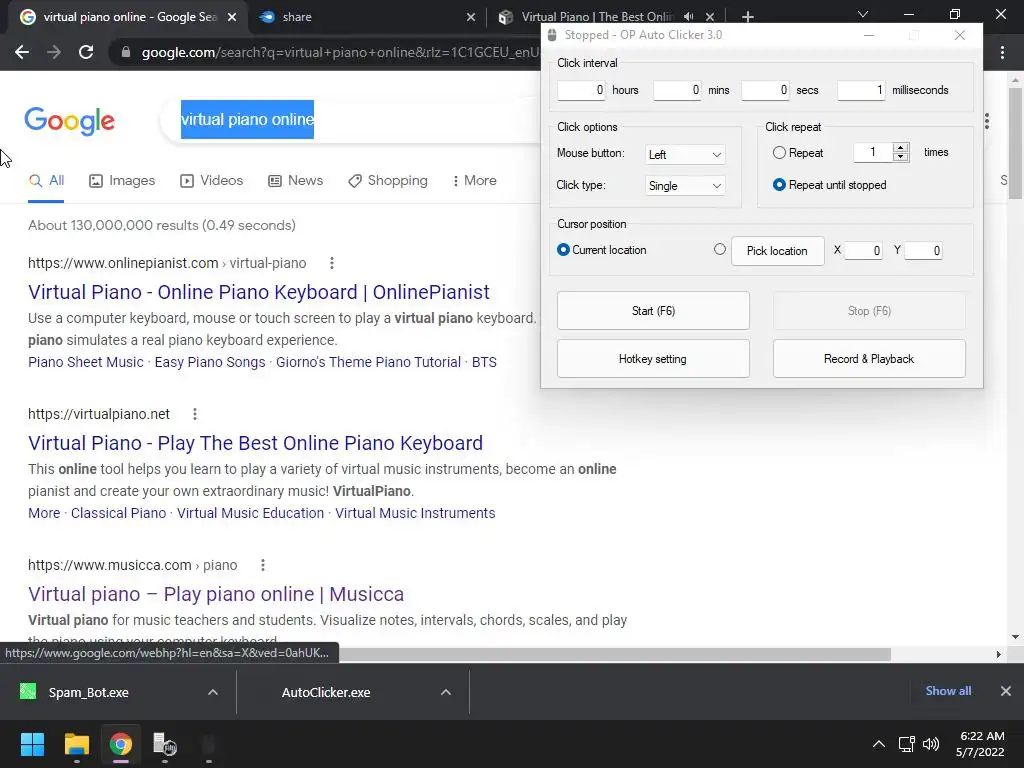The height and width of the screenshot is (768, 1024).
Task: Open options for virtualpiano.net result
Action: click(x=195, y=414)
